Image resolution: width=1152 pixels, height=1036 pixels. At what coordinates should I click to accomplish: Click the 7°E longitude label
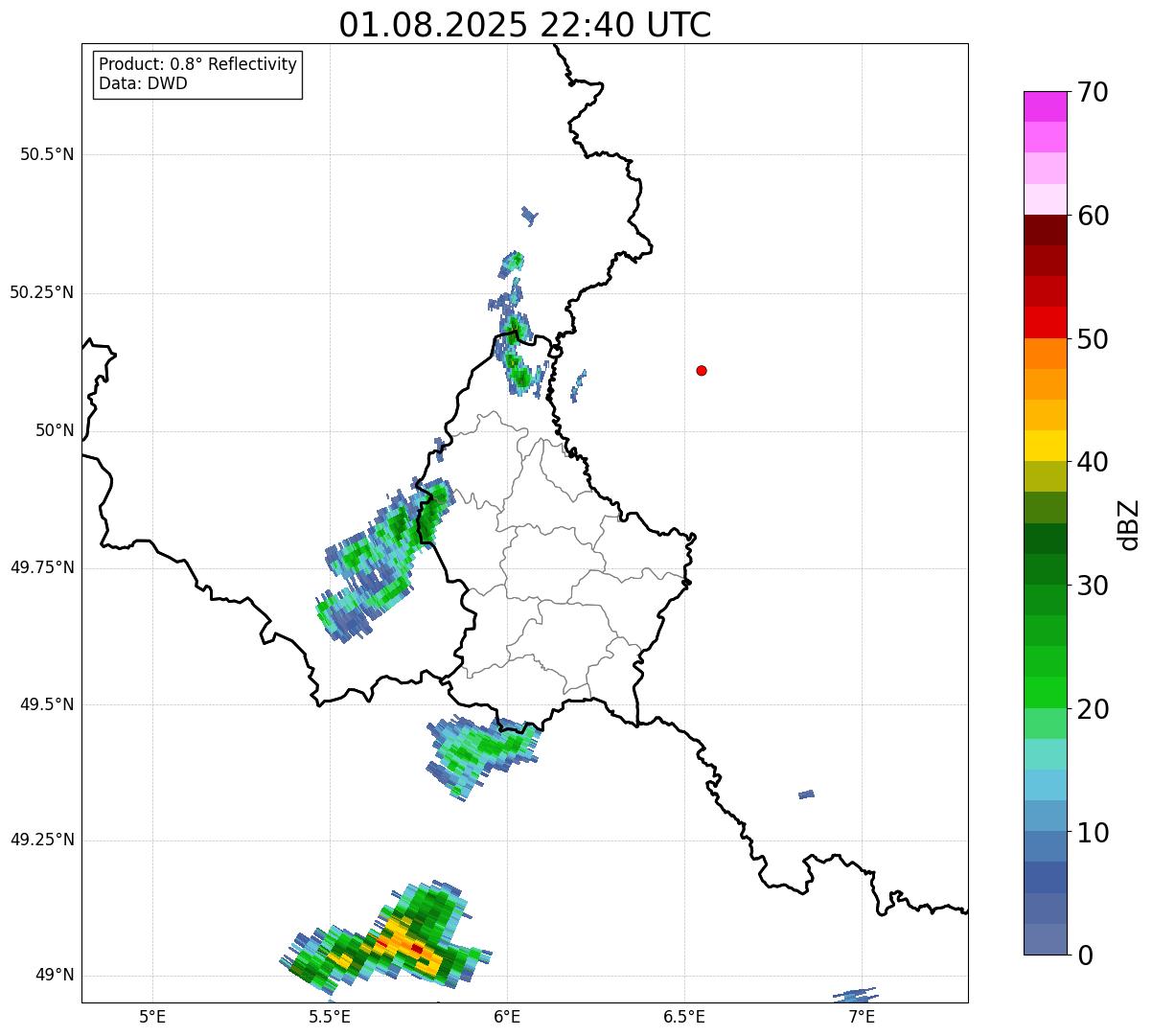[x=862, y=1016]
